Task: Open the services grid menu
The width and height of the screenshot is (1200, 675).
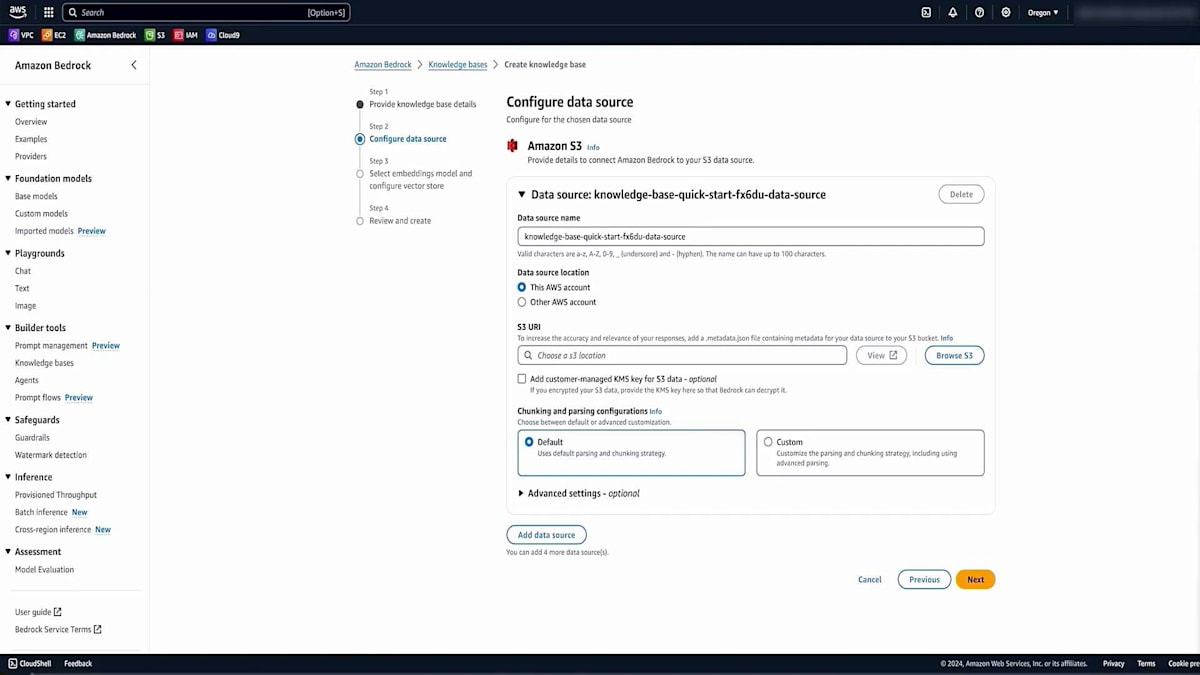Action: (x=48, y=13)
